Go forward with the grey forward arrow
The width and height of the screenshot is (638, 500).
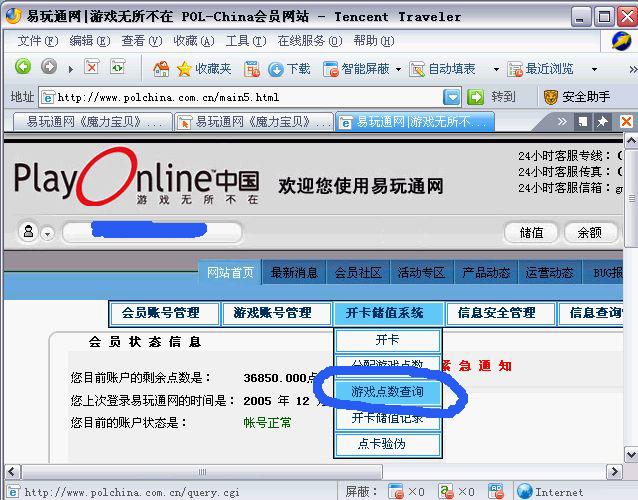(x=49, y=66)
